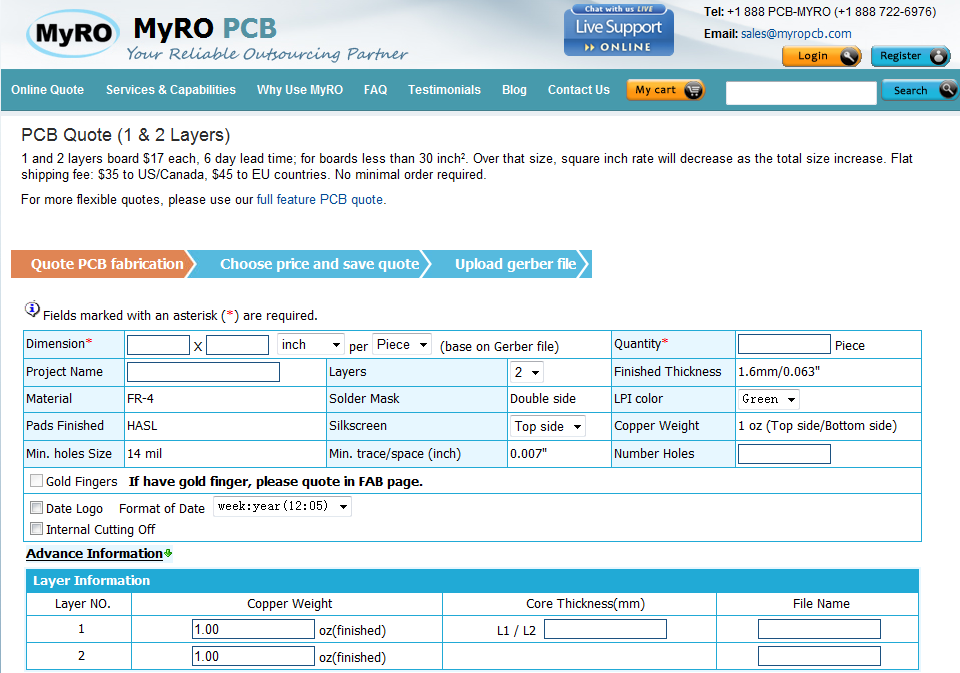This screenshot has height=673, width=960.
Task: Check the Internal Cutting Off option
Action: (37, 528)
